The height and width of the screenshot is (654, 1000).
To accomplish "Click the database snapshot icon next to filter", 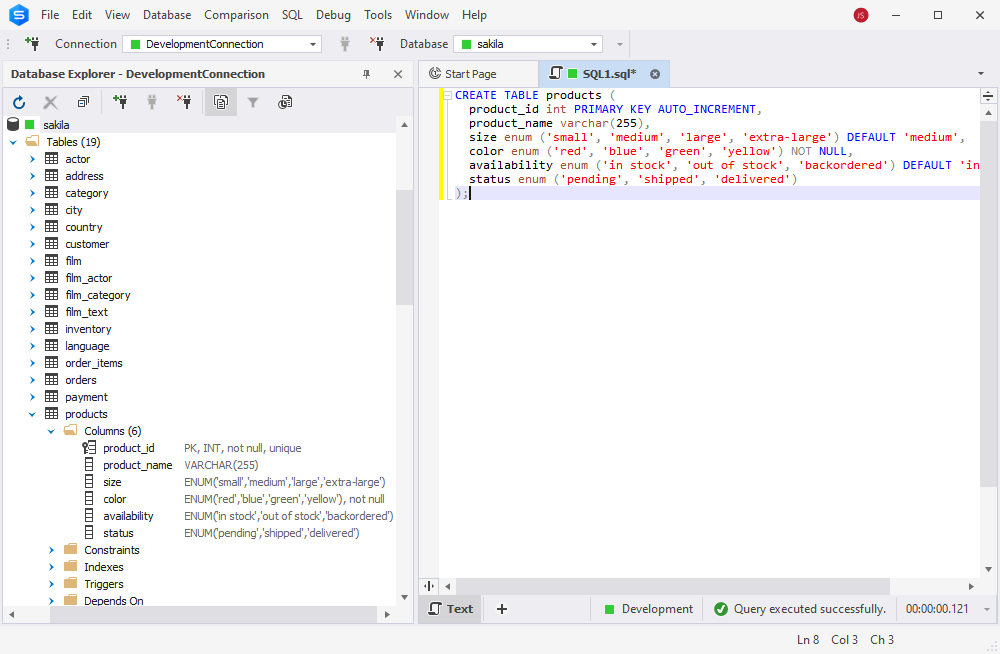I will coord(285,102).
